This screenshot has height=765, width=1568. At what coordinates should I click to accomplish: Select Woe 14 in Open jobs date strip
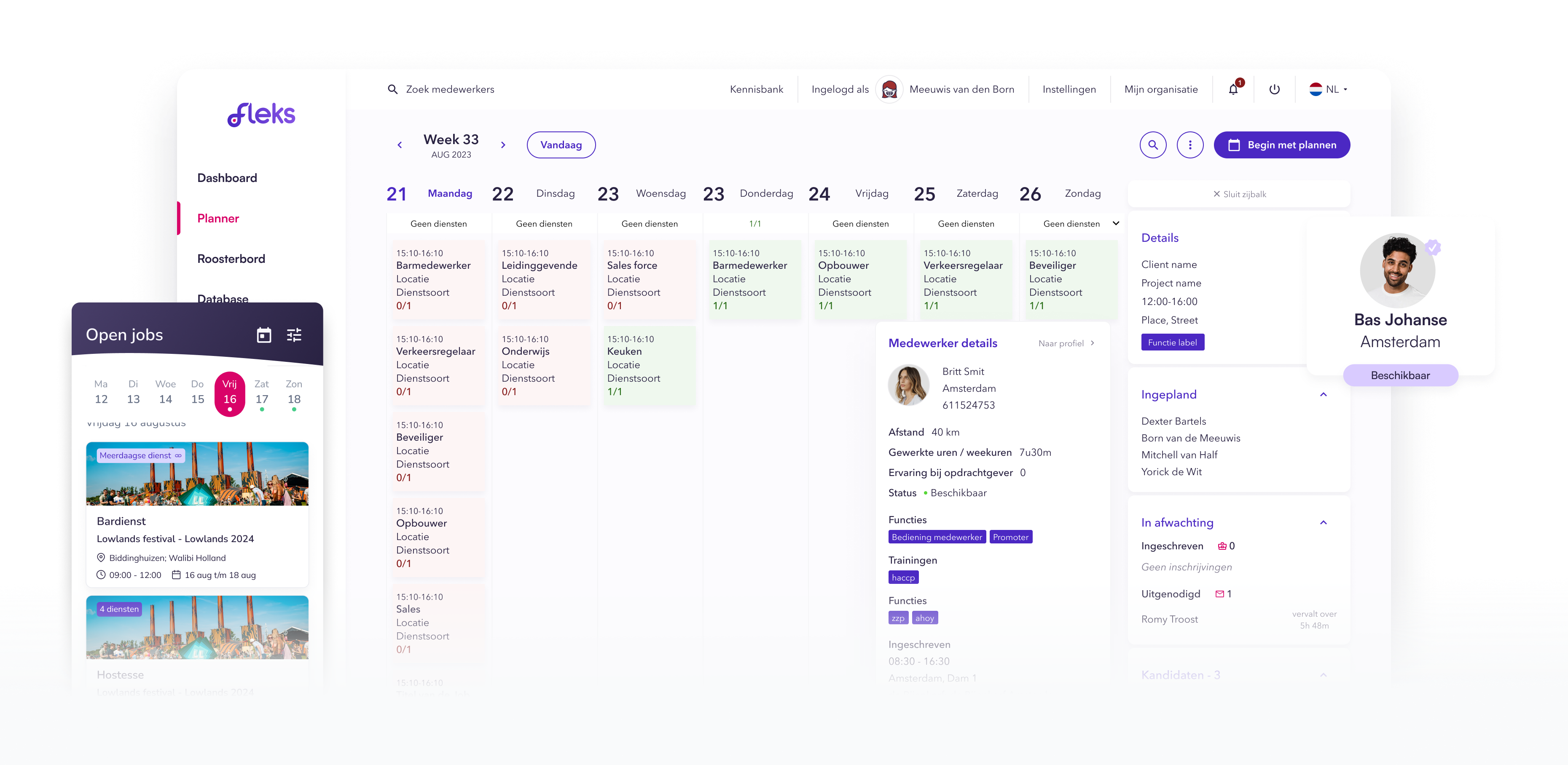click(166, 392)
